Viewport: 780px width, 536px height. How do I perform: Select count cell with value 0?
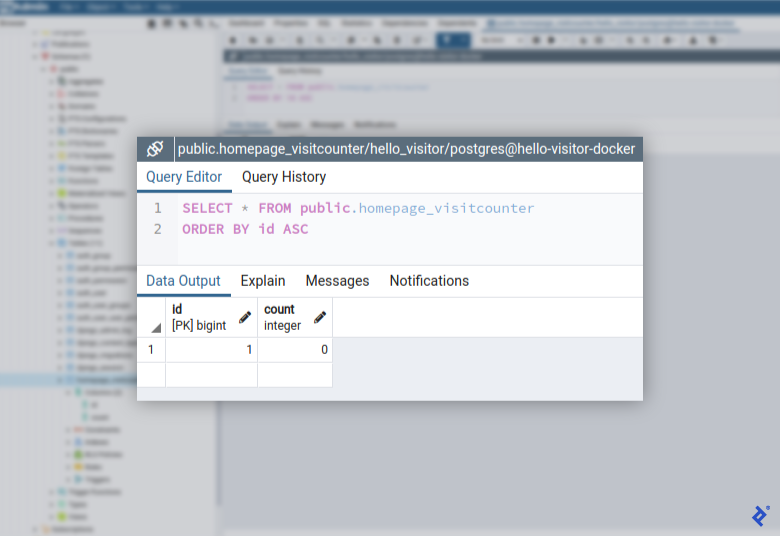(x=295, y=350)
